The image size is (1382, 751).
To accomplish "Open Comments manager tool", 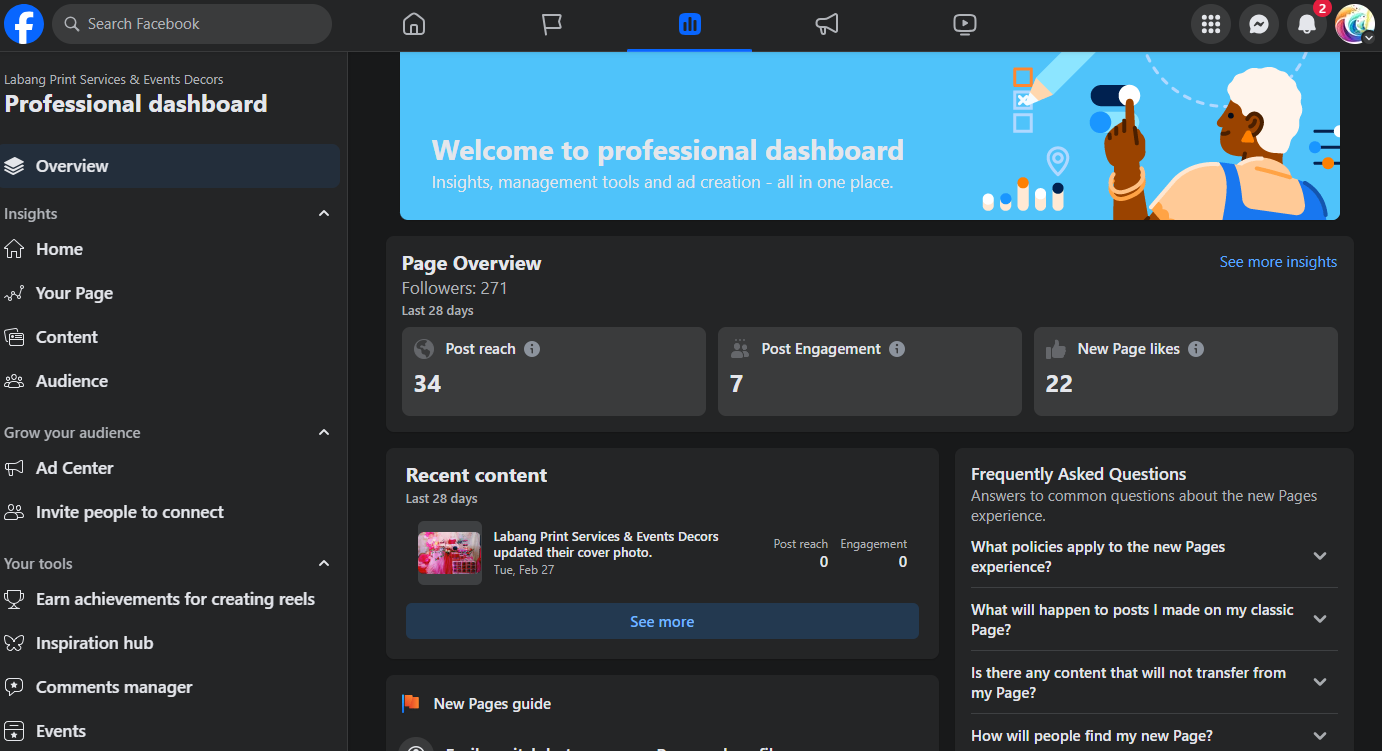I will (170, 687).
